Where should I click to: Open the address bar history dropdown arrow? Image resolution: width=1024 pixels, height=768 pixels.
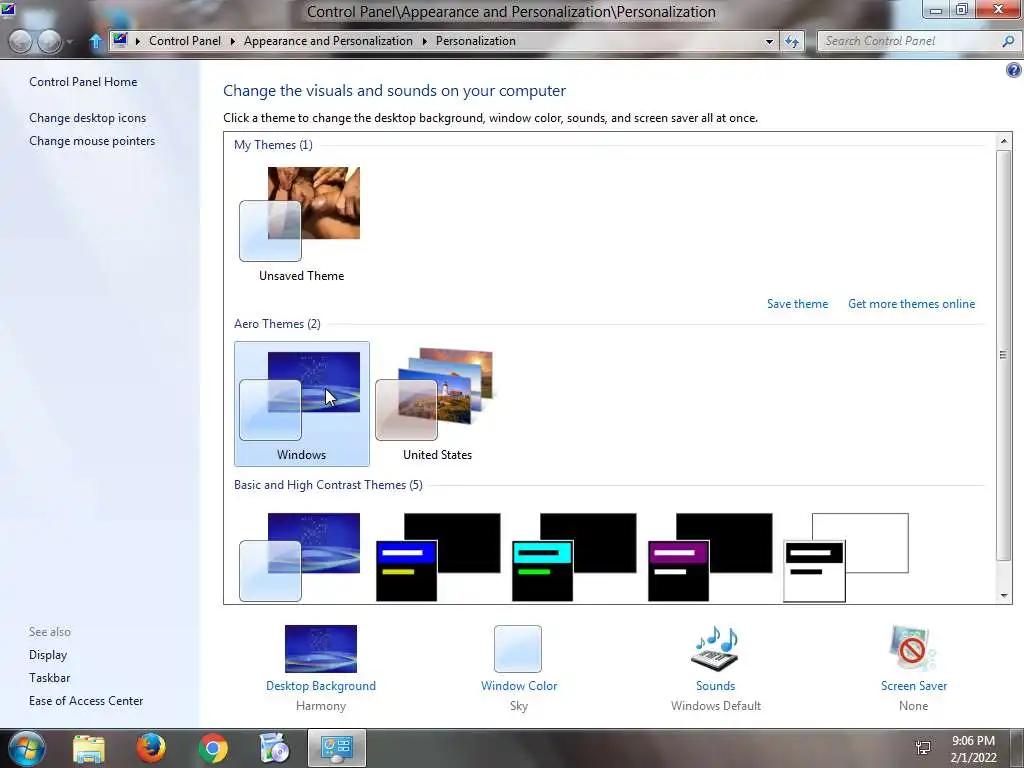[769, 41]
